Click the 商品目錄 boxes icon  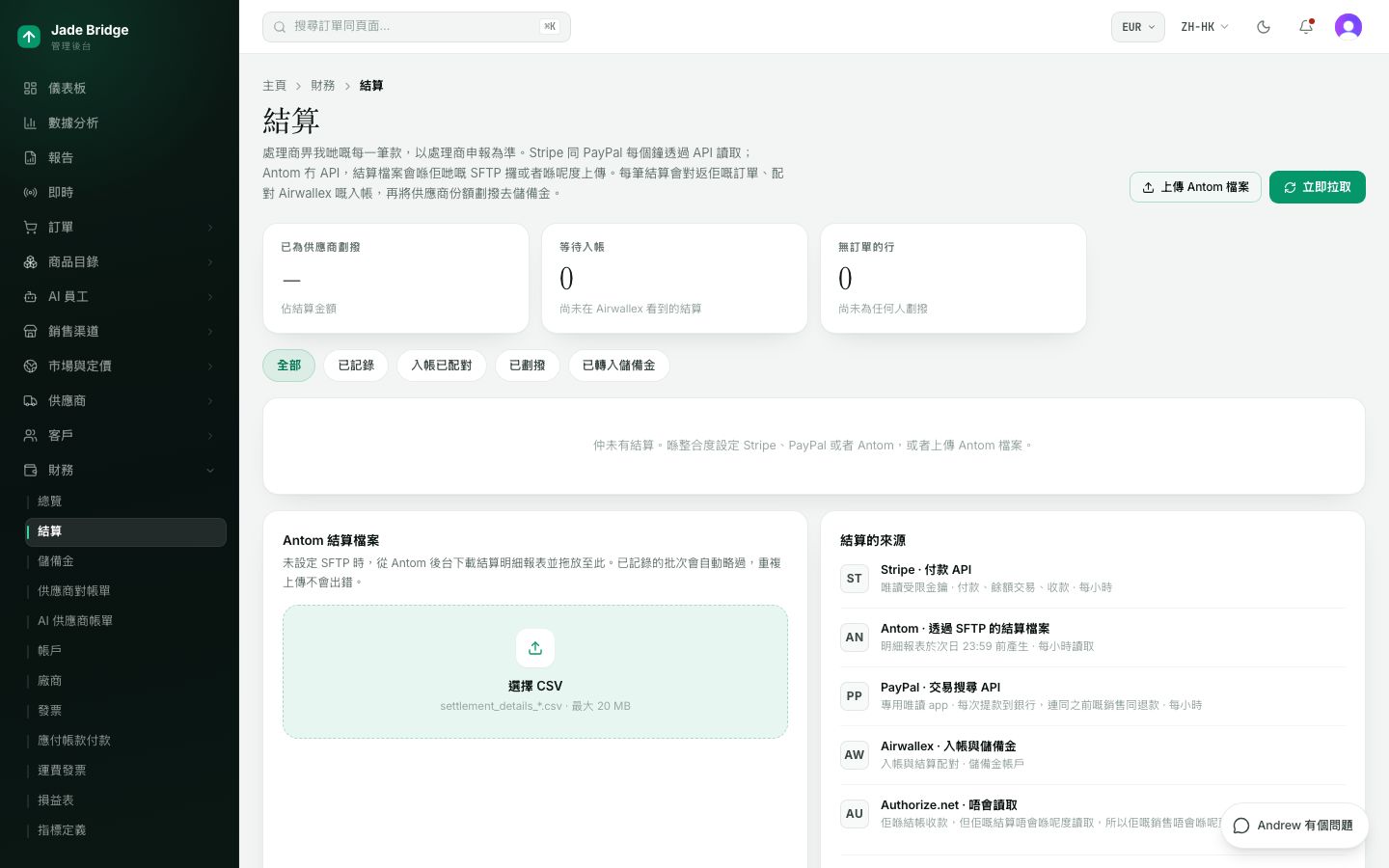point(31,261)
